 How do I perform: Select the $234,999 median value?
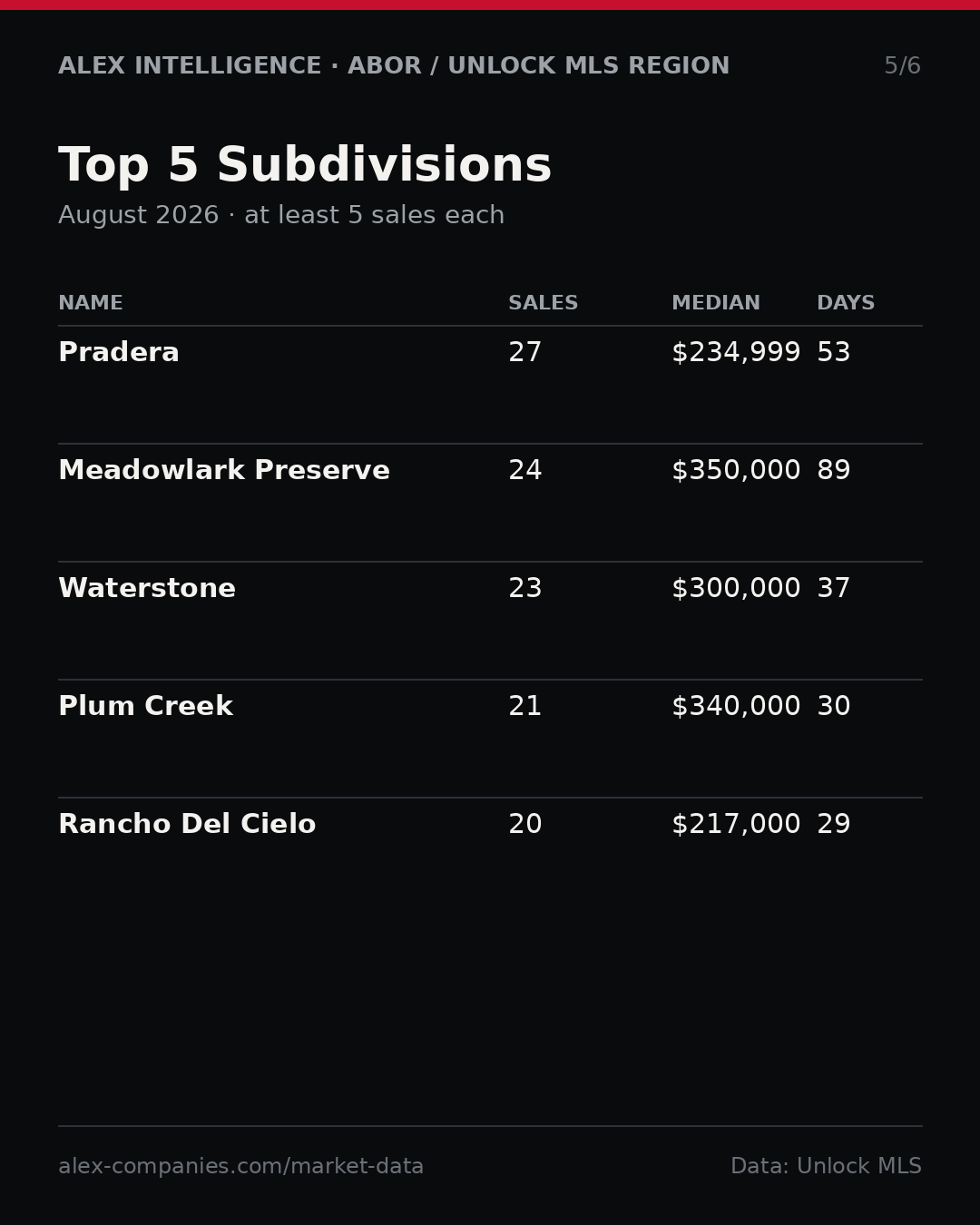tap(736, 353)
